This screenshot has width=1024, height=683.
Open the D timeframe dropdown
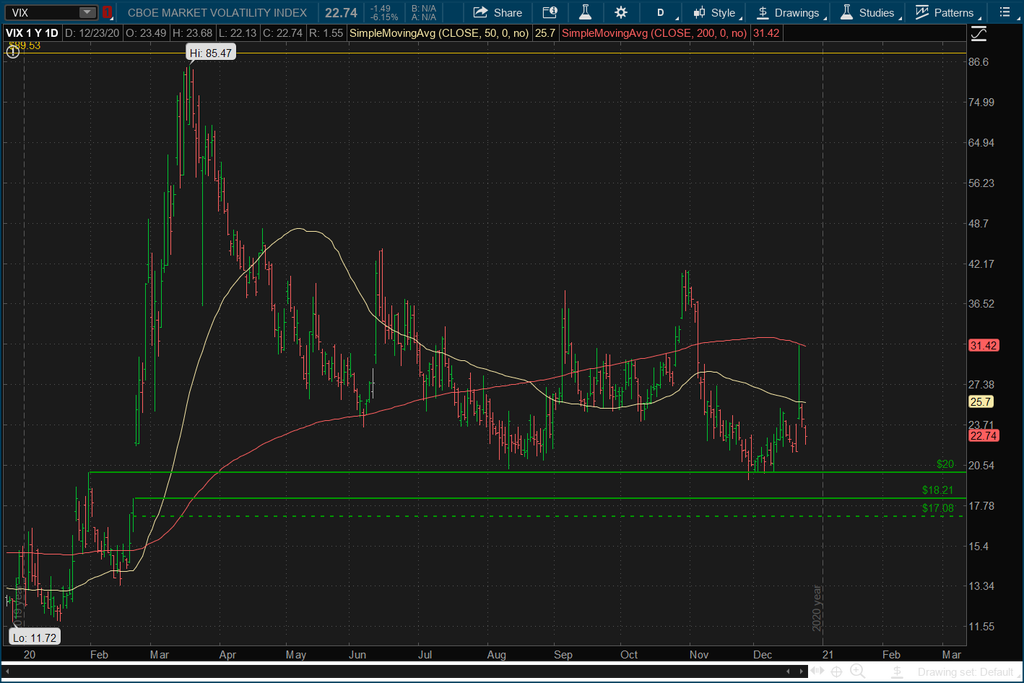(663, 12)
